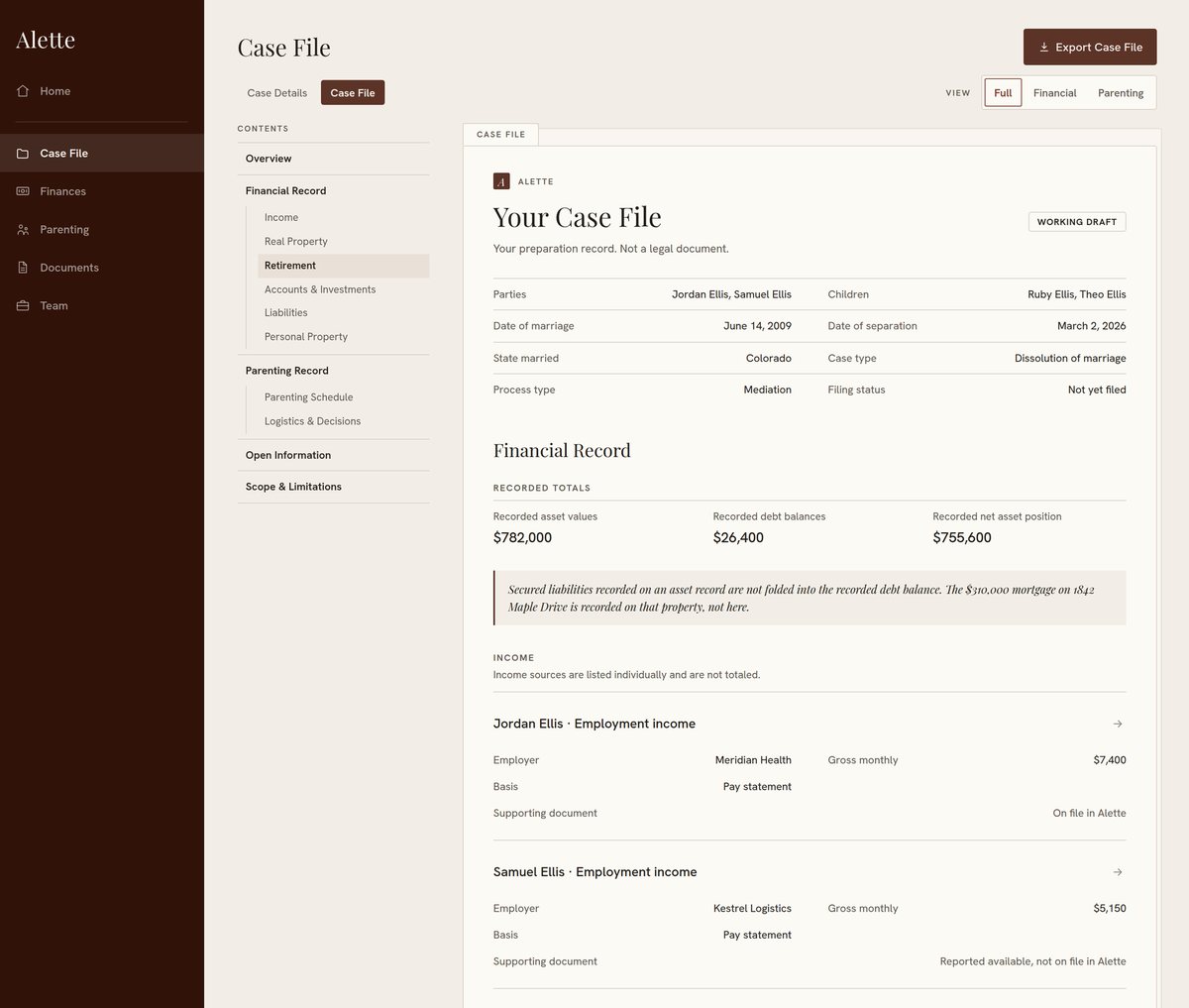Jump to Retirement in contents
The width and height of the screenshot is (1189, 1008).
343,266
